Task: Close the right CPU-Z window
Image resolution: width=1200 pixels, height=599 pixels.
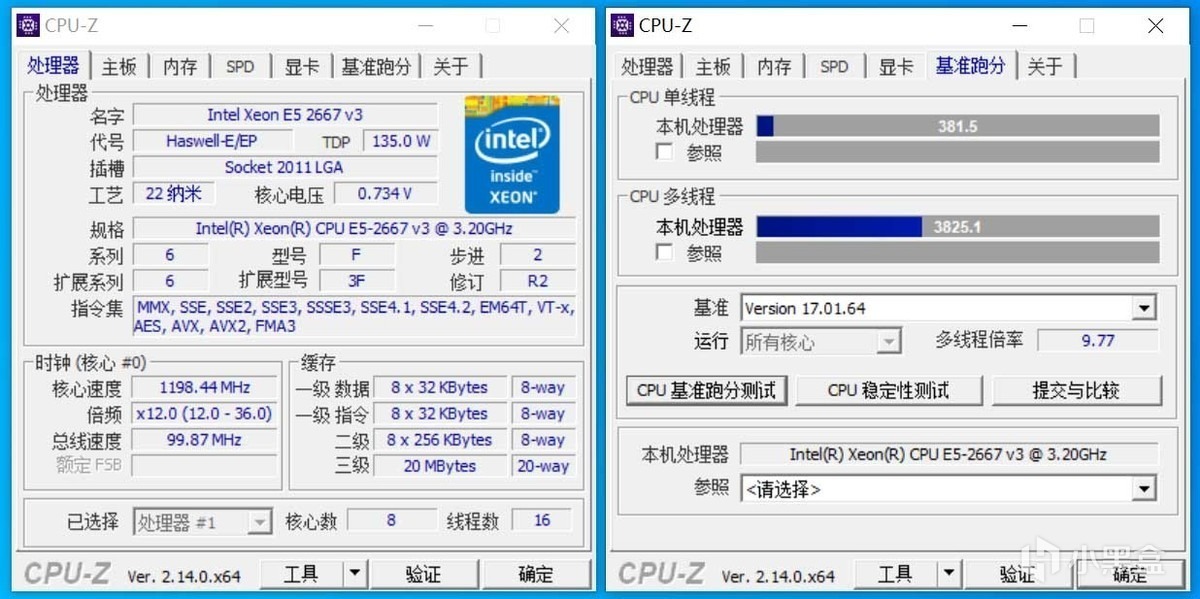Action: (1156, 26)
